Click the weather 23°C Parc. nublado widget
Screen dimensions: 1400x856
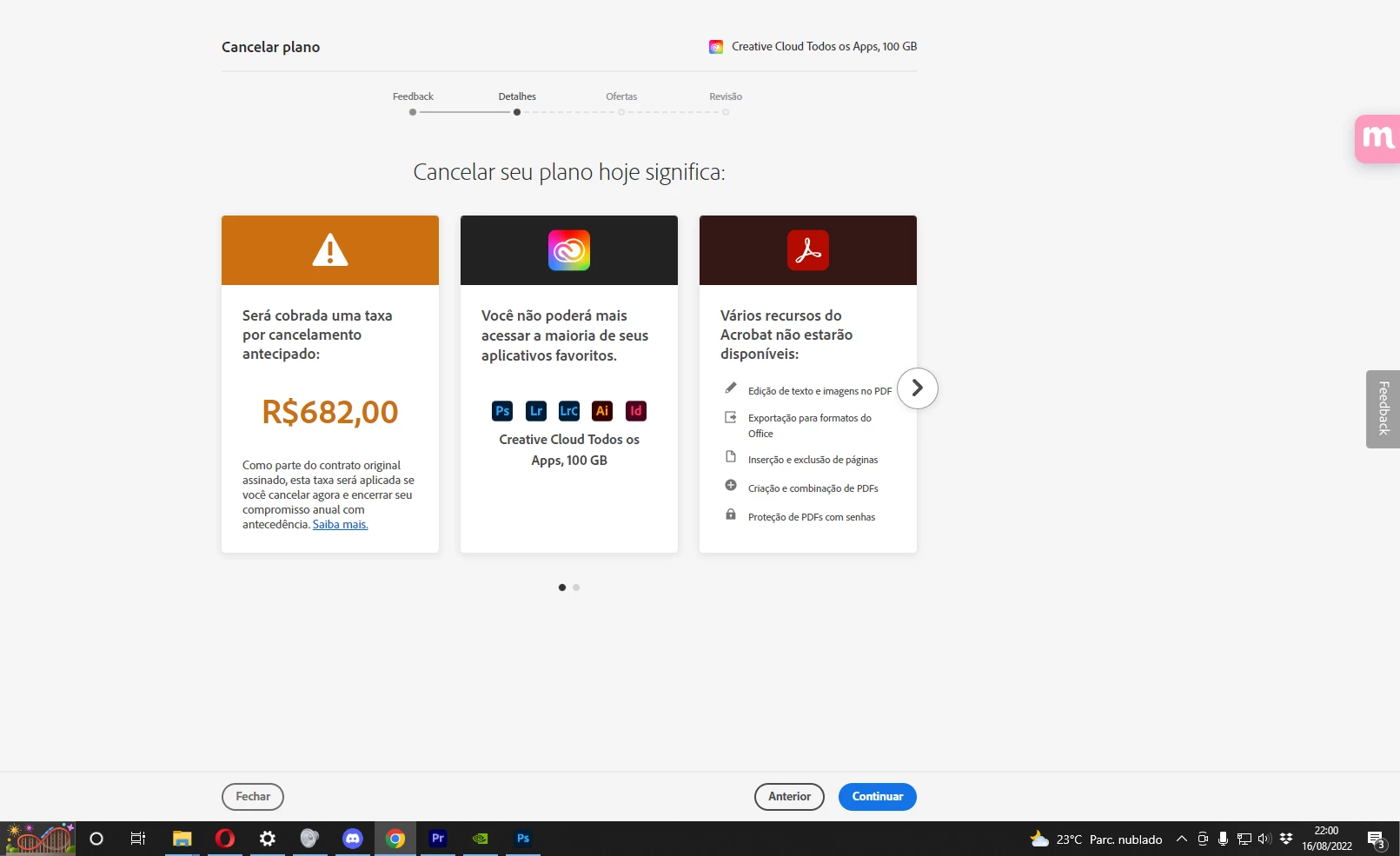[1096, 839]
